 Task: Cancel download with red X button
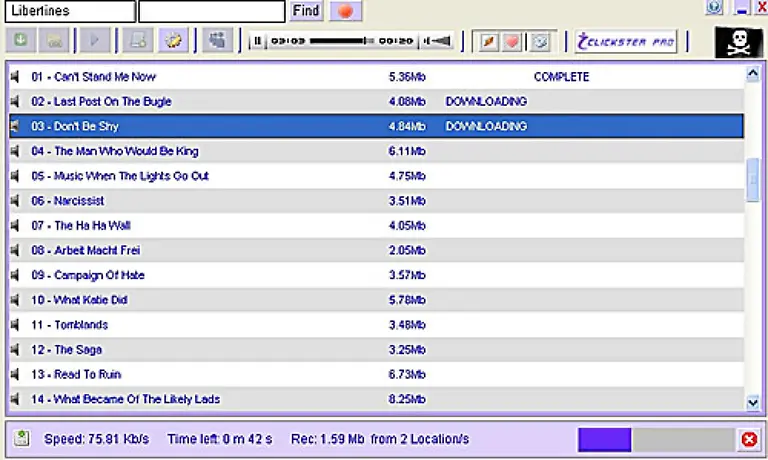(749, 439)
